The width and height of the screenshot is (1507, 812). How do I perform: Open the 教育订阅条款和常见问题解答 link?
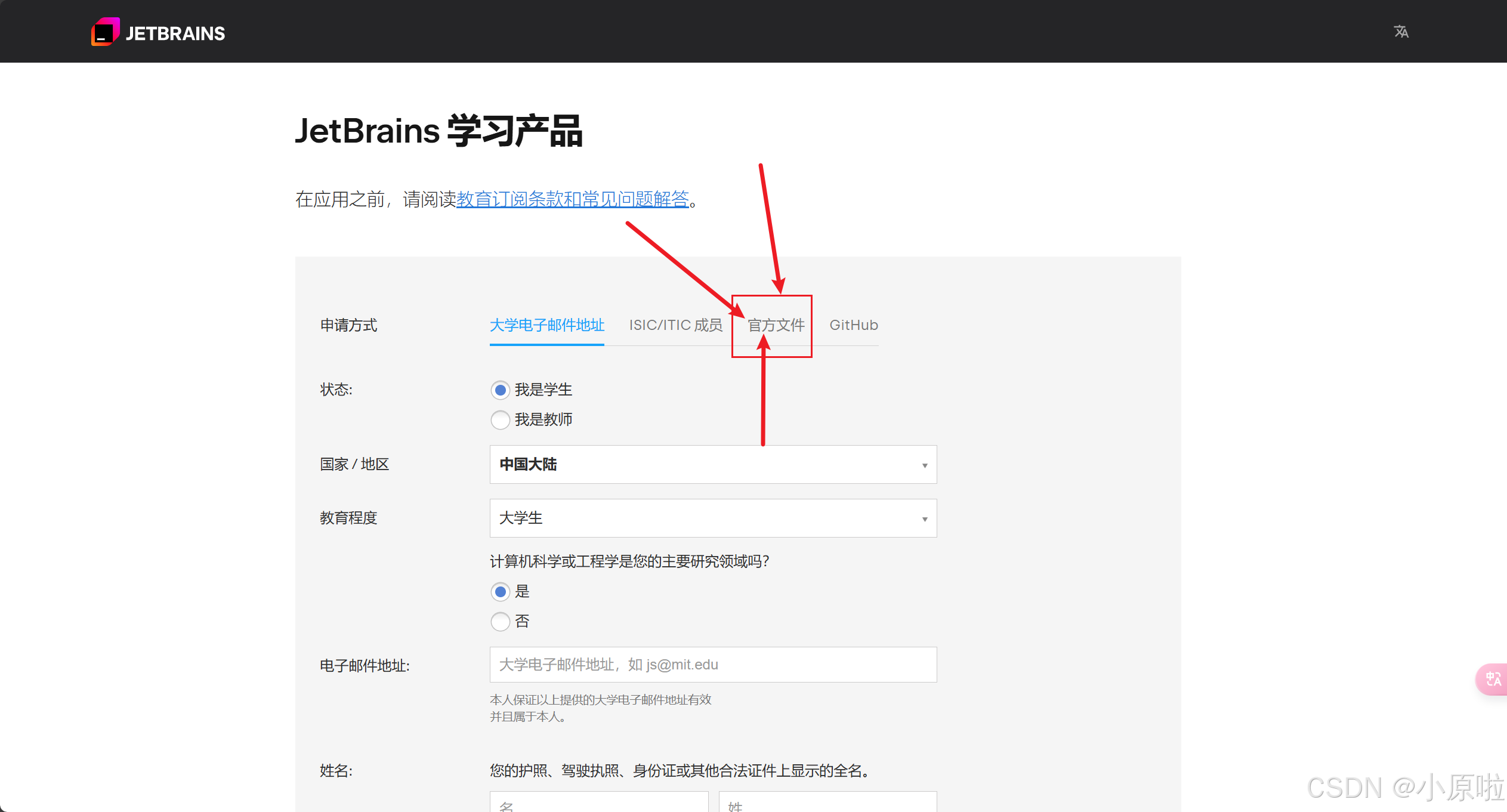pos(572,199)
